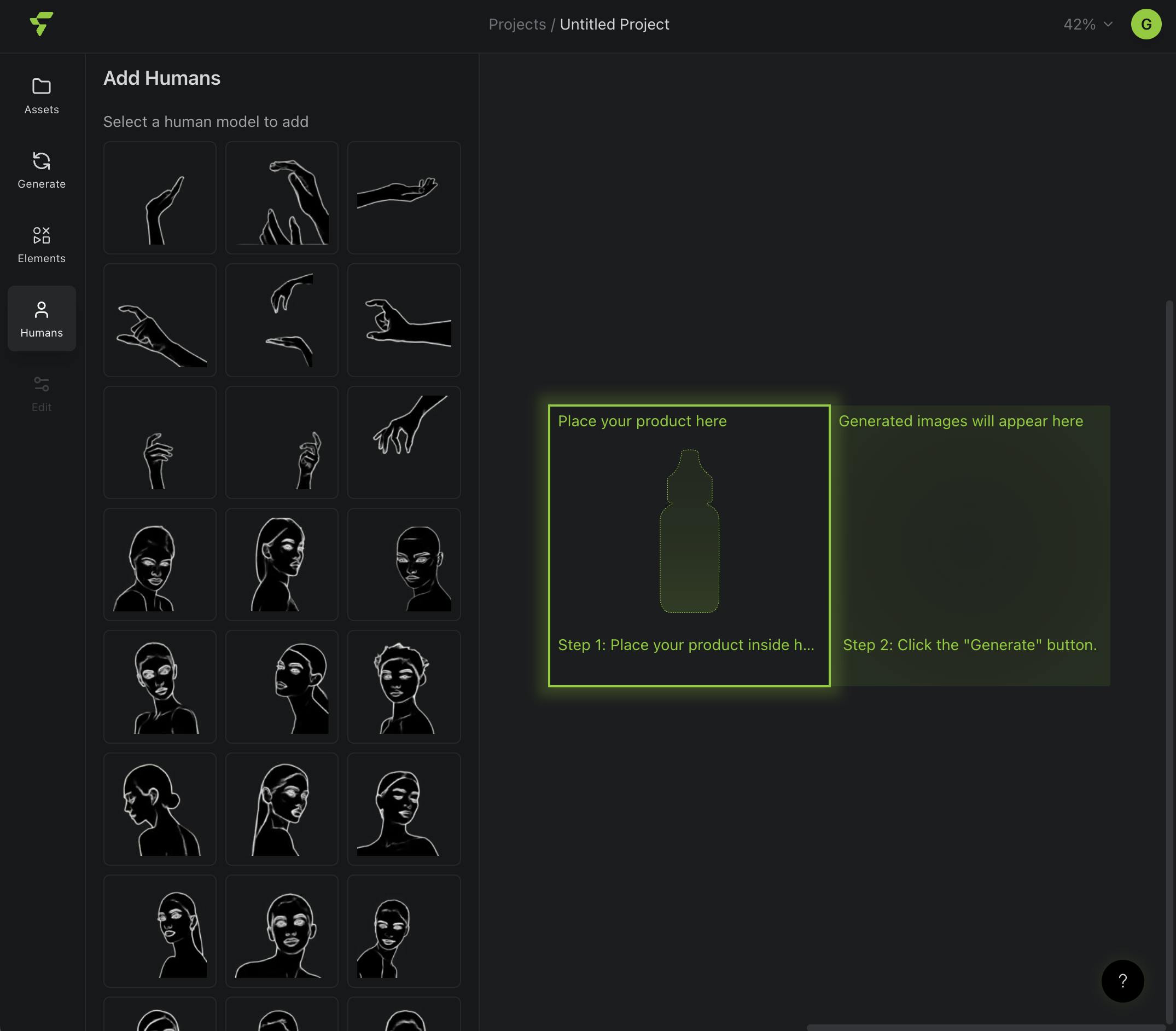Open the help question mark button
The height and width of the screenshot is (1031, 1176).
(1122, 981)
